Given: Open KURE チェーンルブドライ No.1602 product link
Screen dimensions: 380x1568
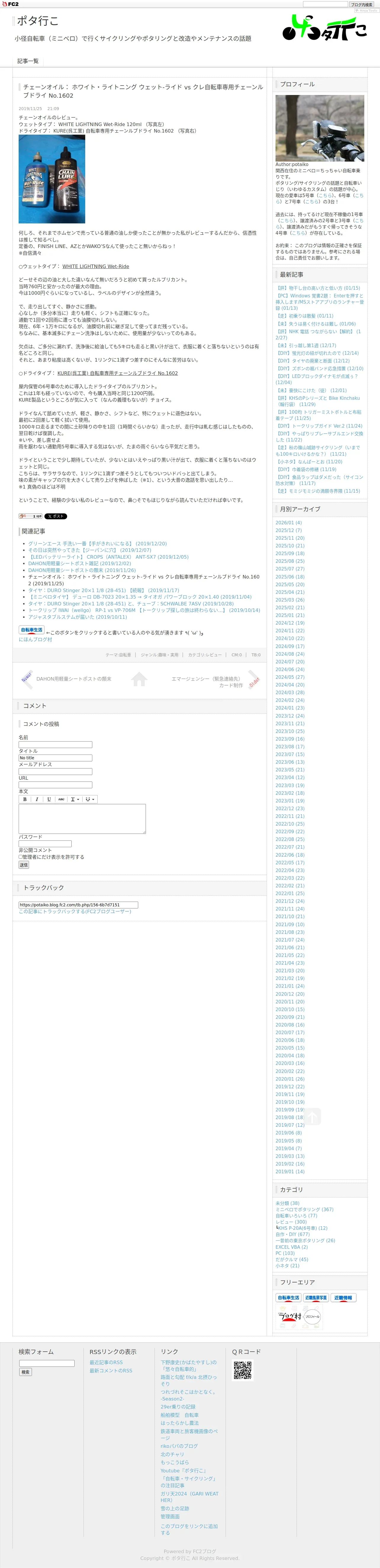Looking at the screenshot, I should (x=117, y=373).
